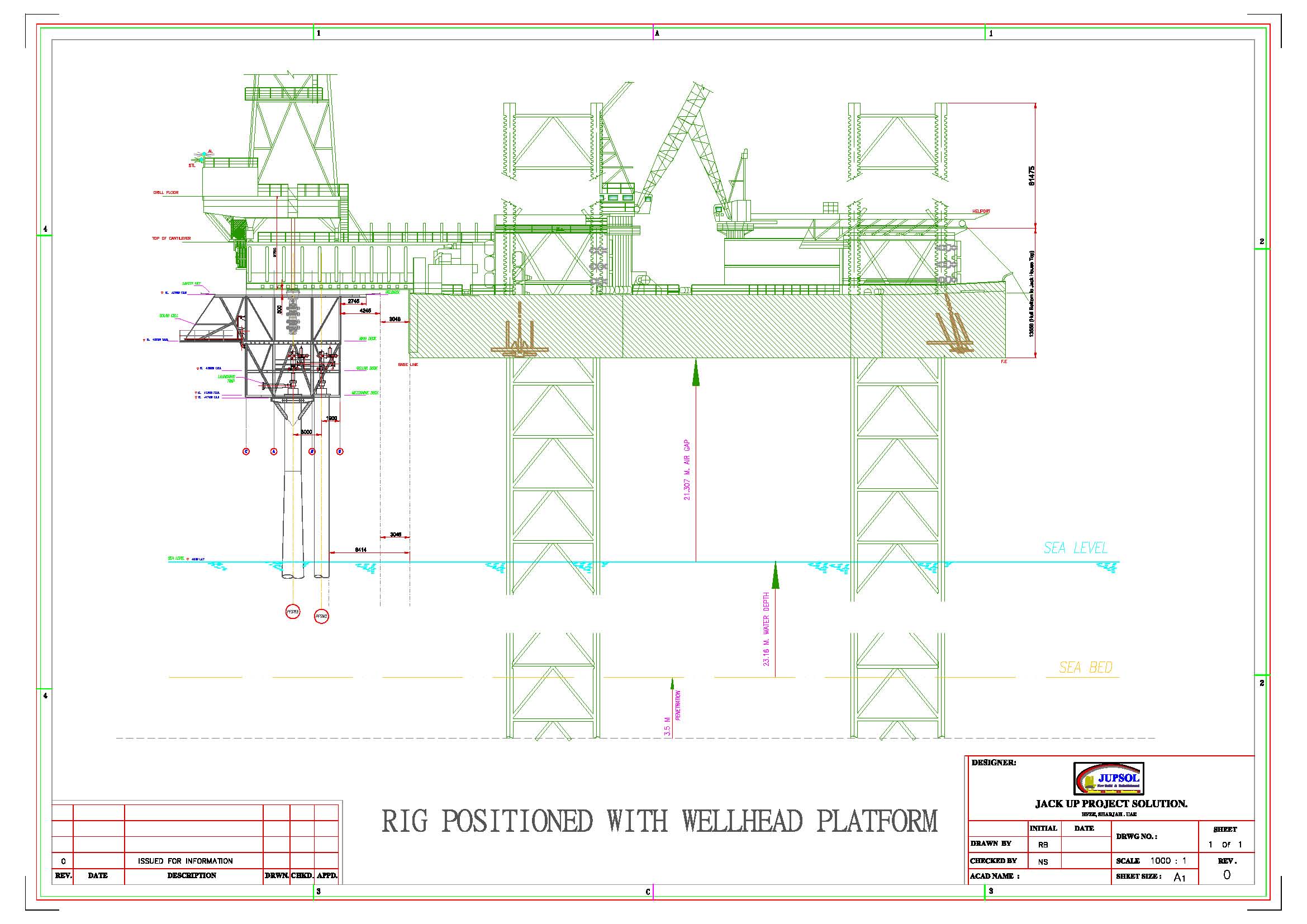The image size is (1307, 924).
Task: Click the circled PFSW2 well marker
Action: click(322, 616)
